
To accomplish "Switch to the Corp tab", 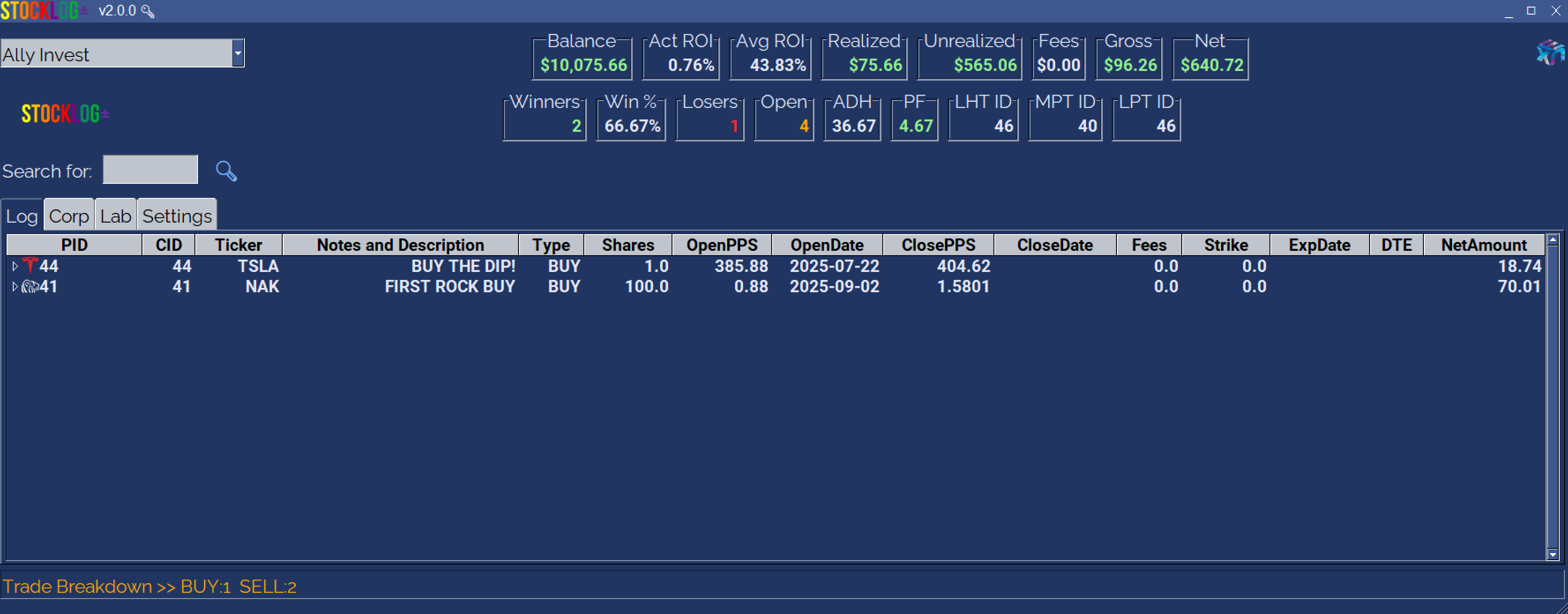I will [69, 216].
